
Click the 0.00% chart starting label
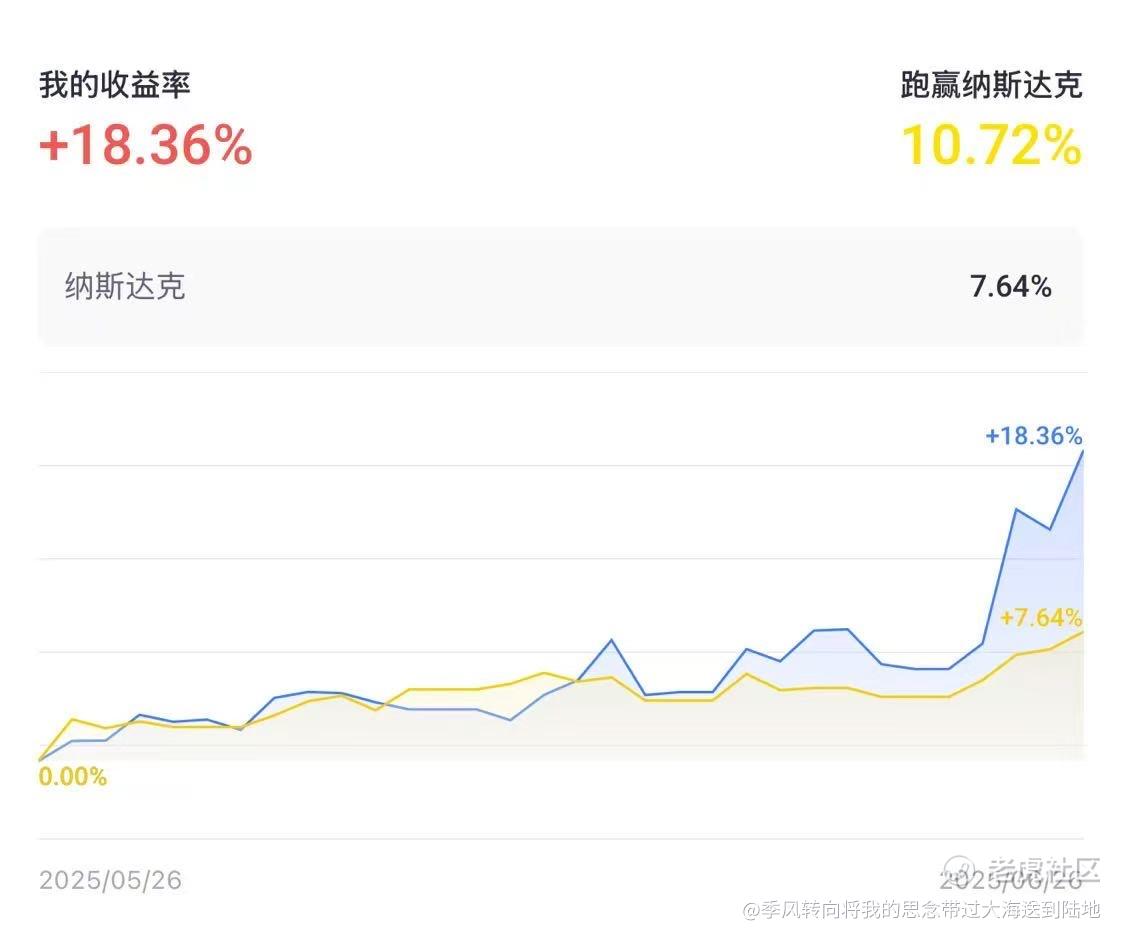72,777
